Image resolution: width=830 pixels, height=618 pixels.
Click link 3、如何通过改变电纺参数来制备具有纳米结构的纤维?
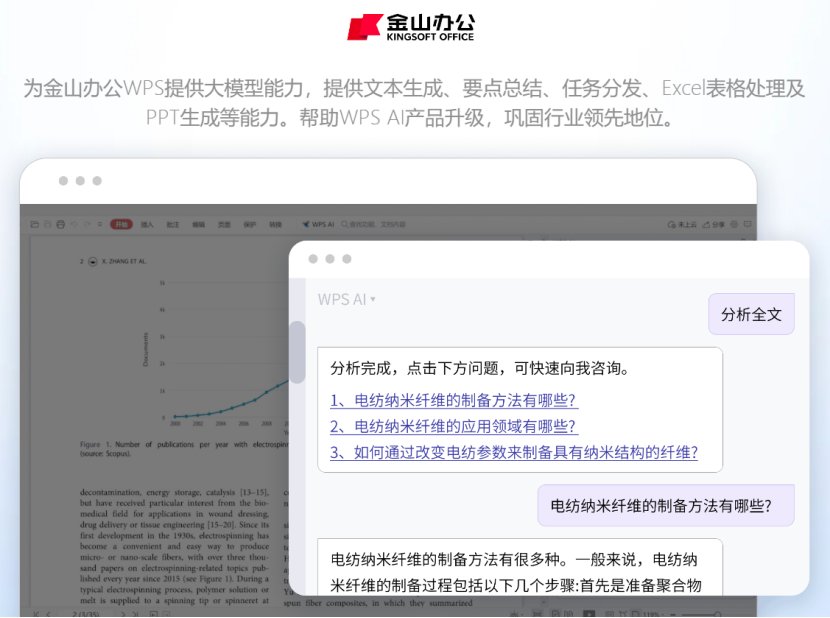tap(514, 452)
